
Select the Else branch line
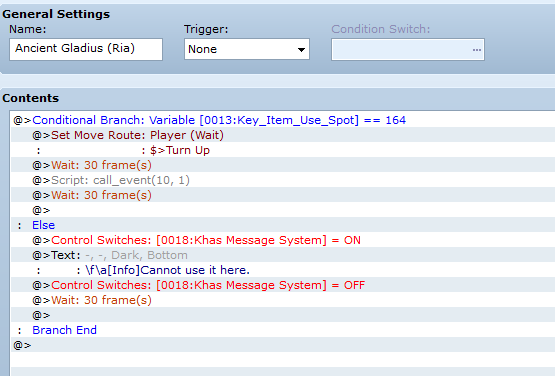tap(44, 225)
